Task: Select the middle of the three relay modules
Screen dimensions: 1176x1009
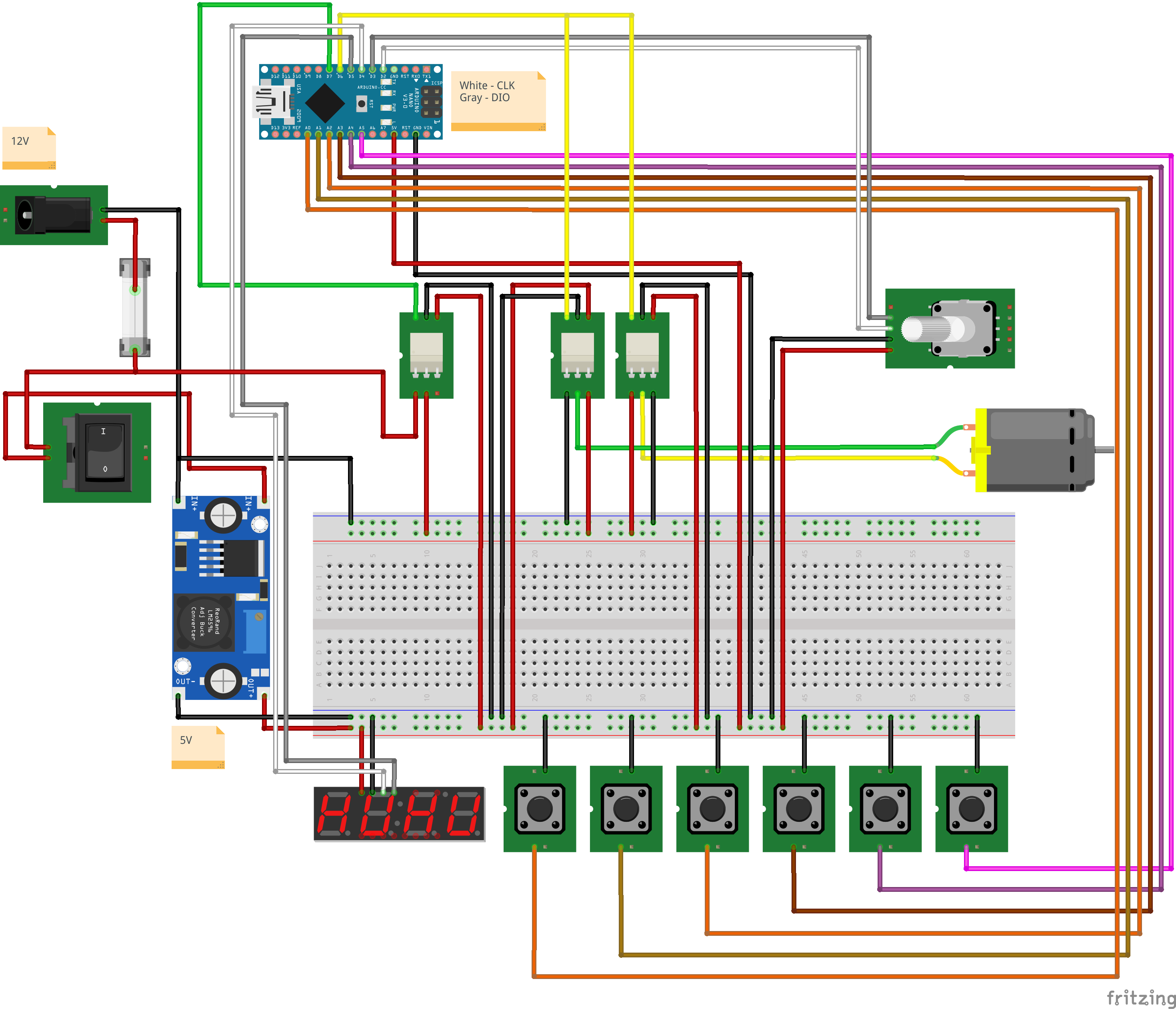Action: (x=577, y=355)
